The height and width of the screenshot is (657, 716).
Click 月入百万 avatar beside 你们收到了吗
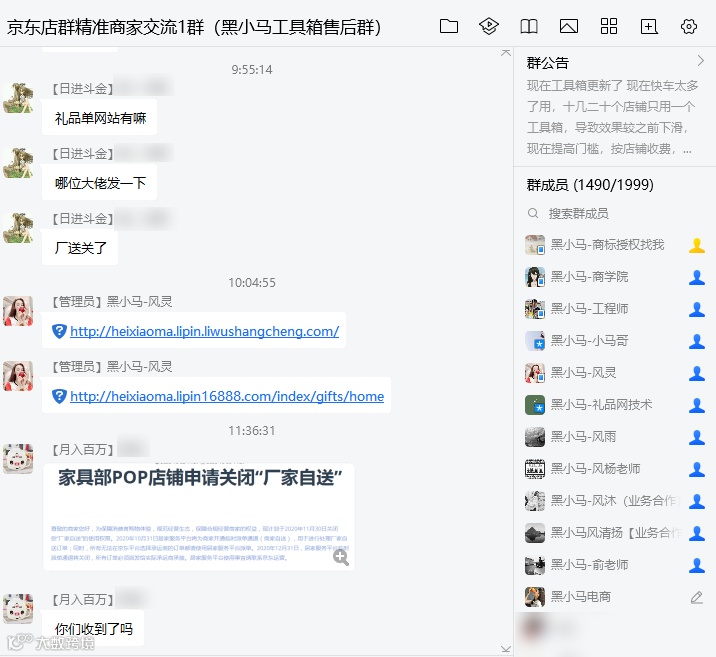[x=18, y=609]
